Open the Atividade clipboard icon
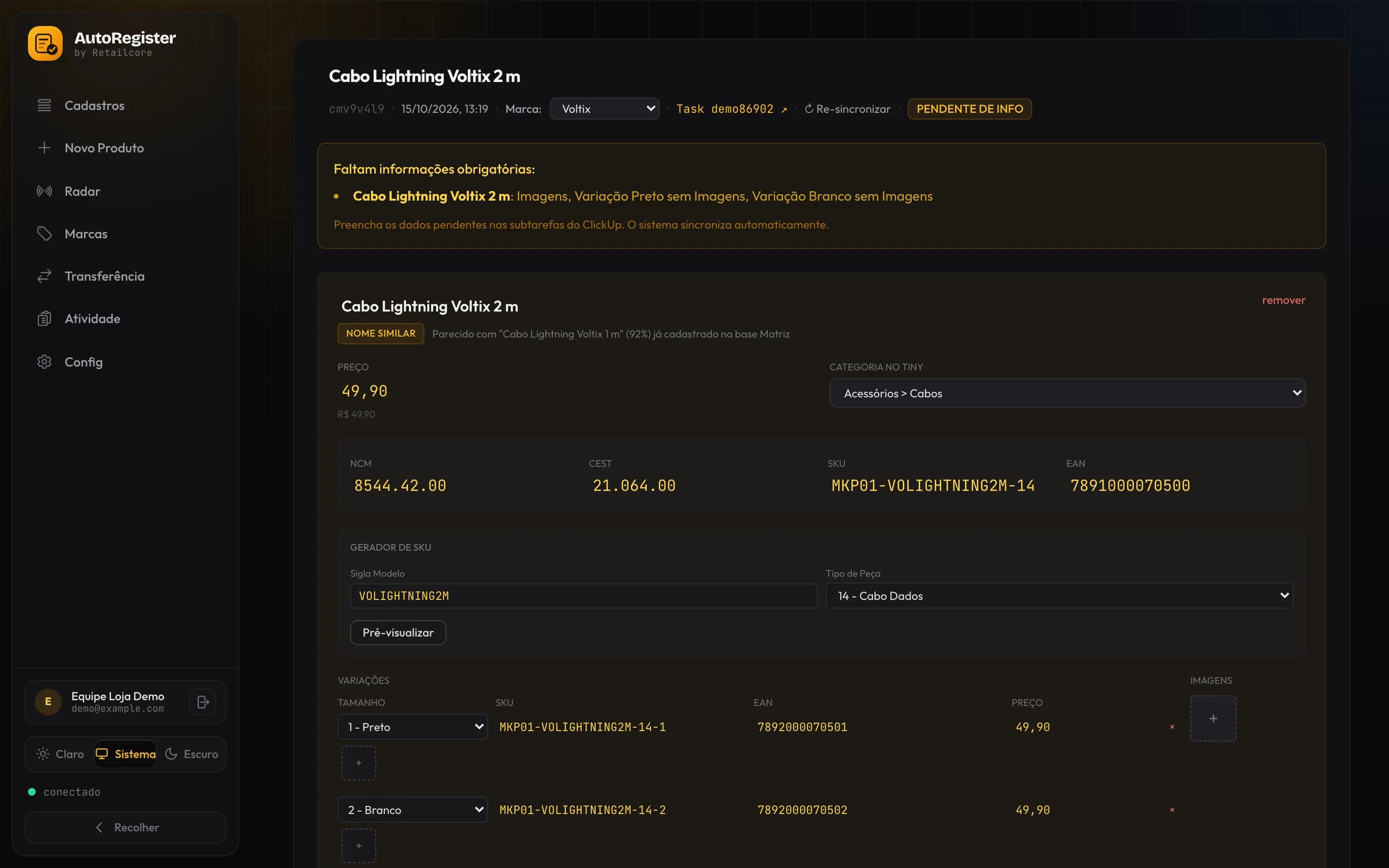This screenshot has height=868, width=1389. [44, 319]
